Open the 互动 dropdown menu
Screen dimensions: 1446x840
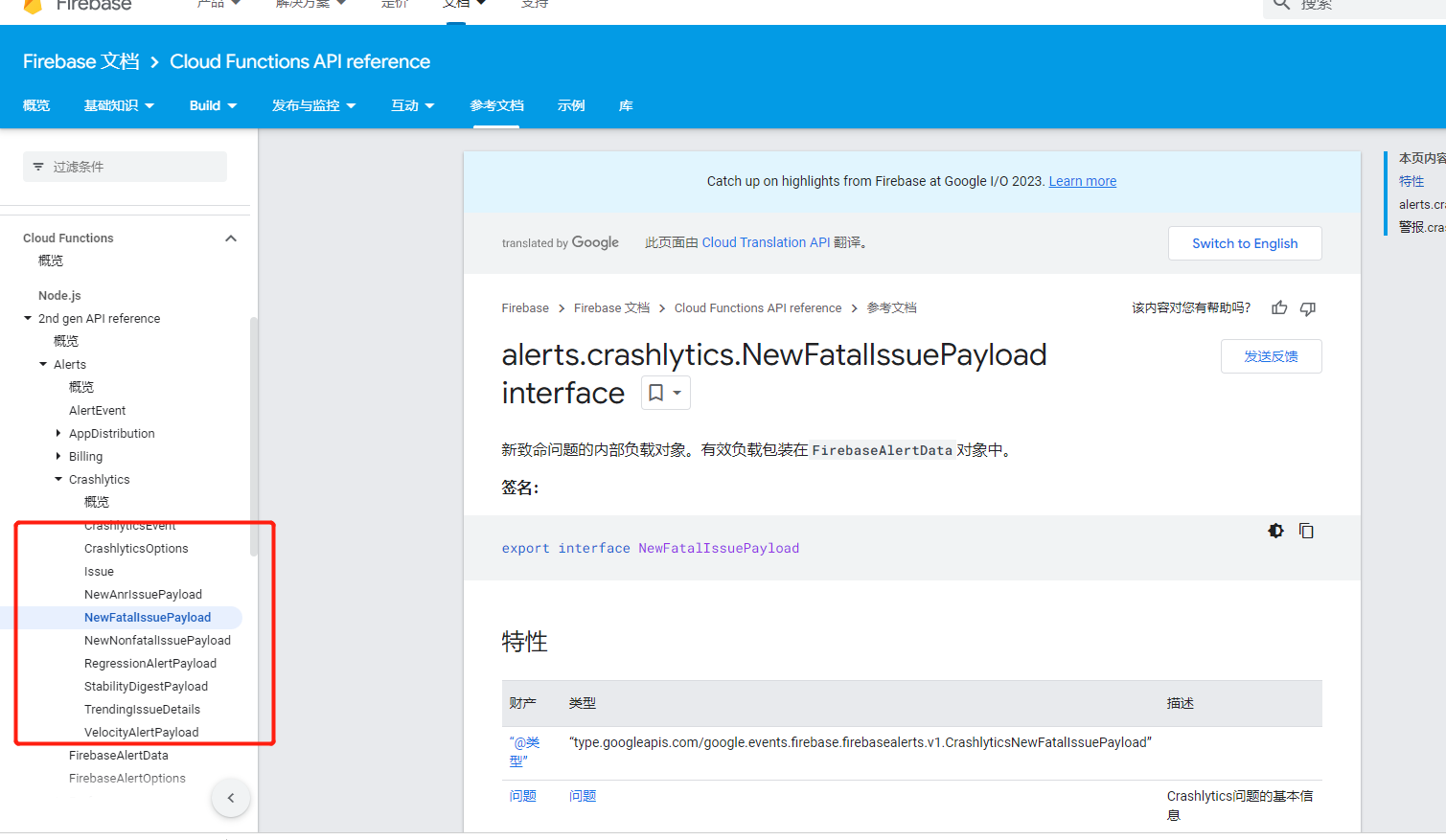coord(412,105)
